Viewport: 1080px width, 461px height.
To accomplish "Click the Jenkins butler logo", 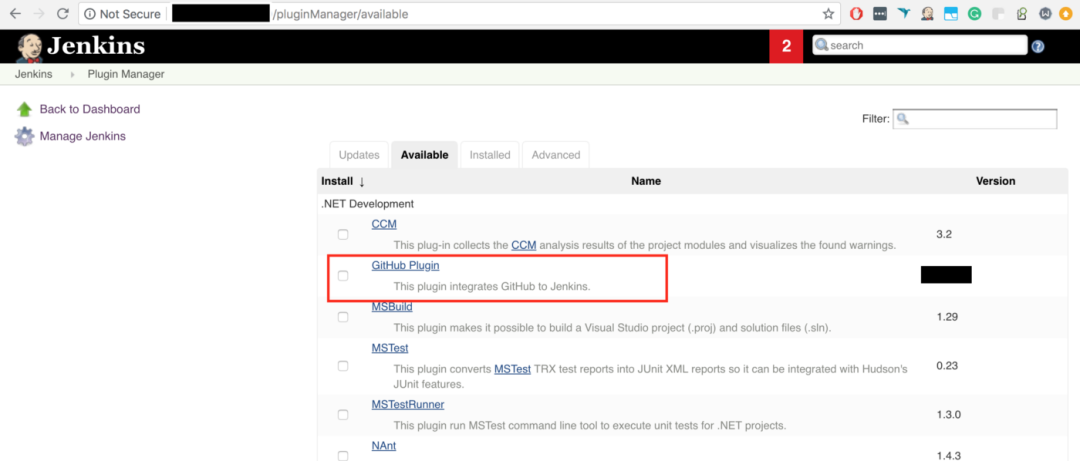I will coord(30,48).
